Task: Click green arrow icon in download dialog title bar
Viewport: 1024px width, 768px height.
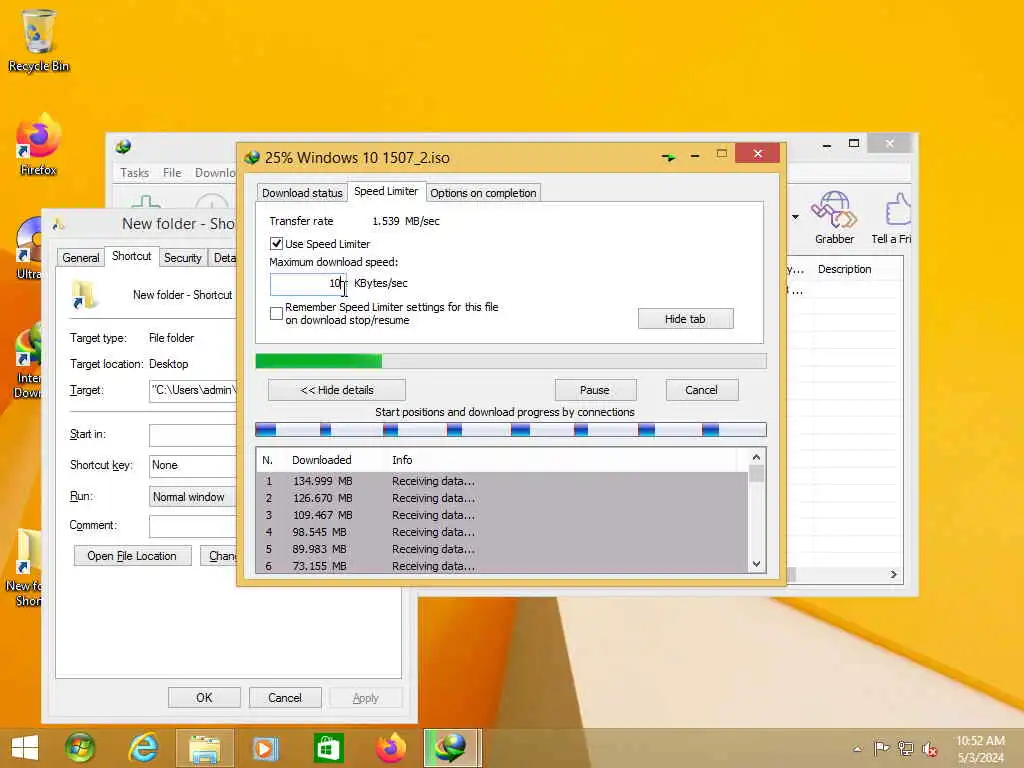Action: pyautogui.click(x=668, y=157)
